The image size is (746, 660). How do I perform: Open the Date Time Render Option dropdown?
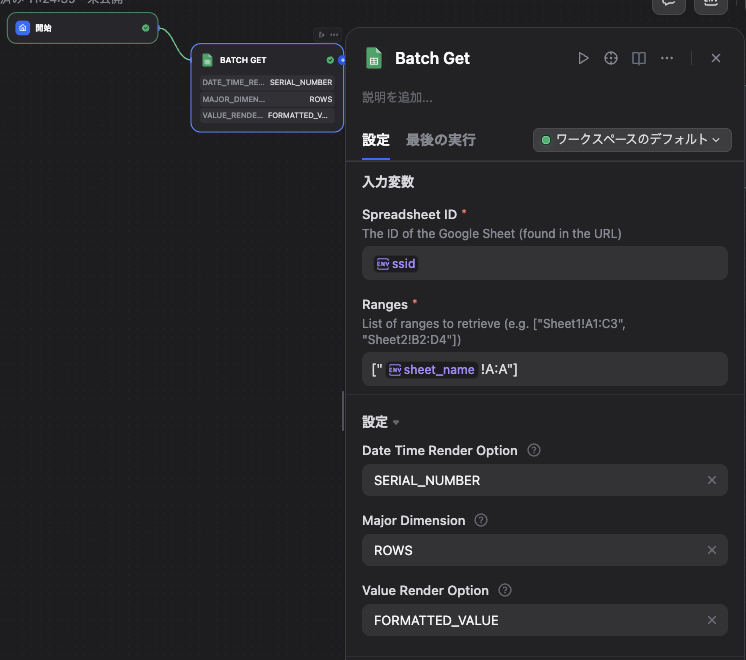point(545,480)
